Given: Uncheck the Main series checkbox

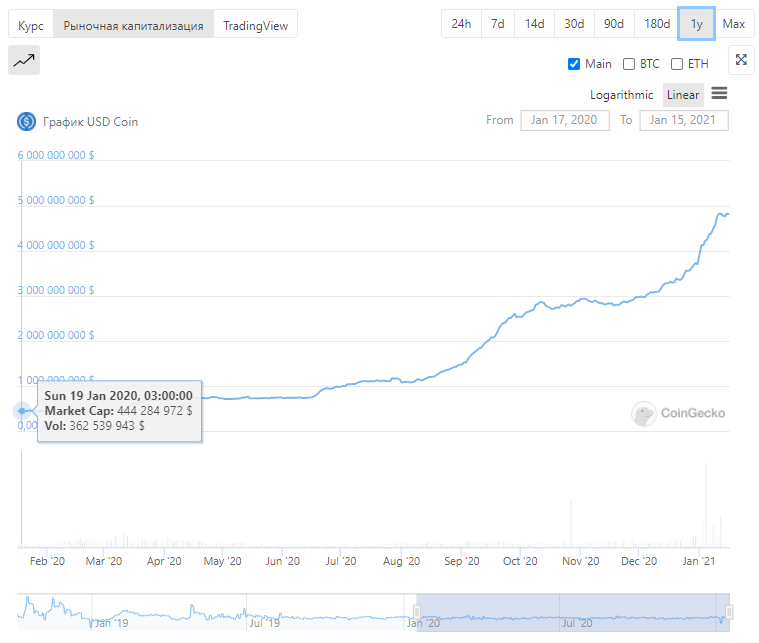Looking at the screenshot, I should [574, 64].
